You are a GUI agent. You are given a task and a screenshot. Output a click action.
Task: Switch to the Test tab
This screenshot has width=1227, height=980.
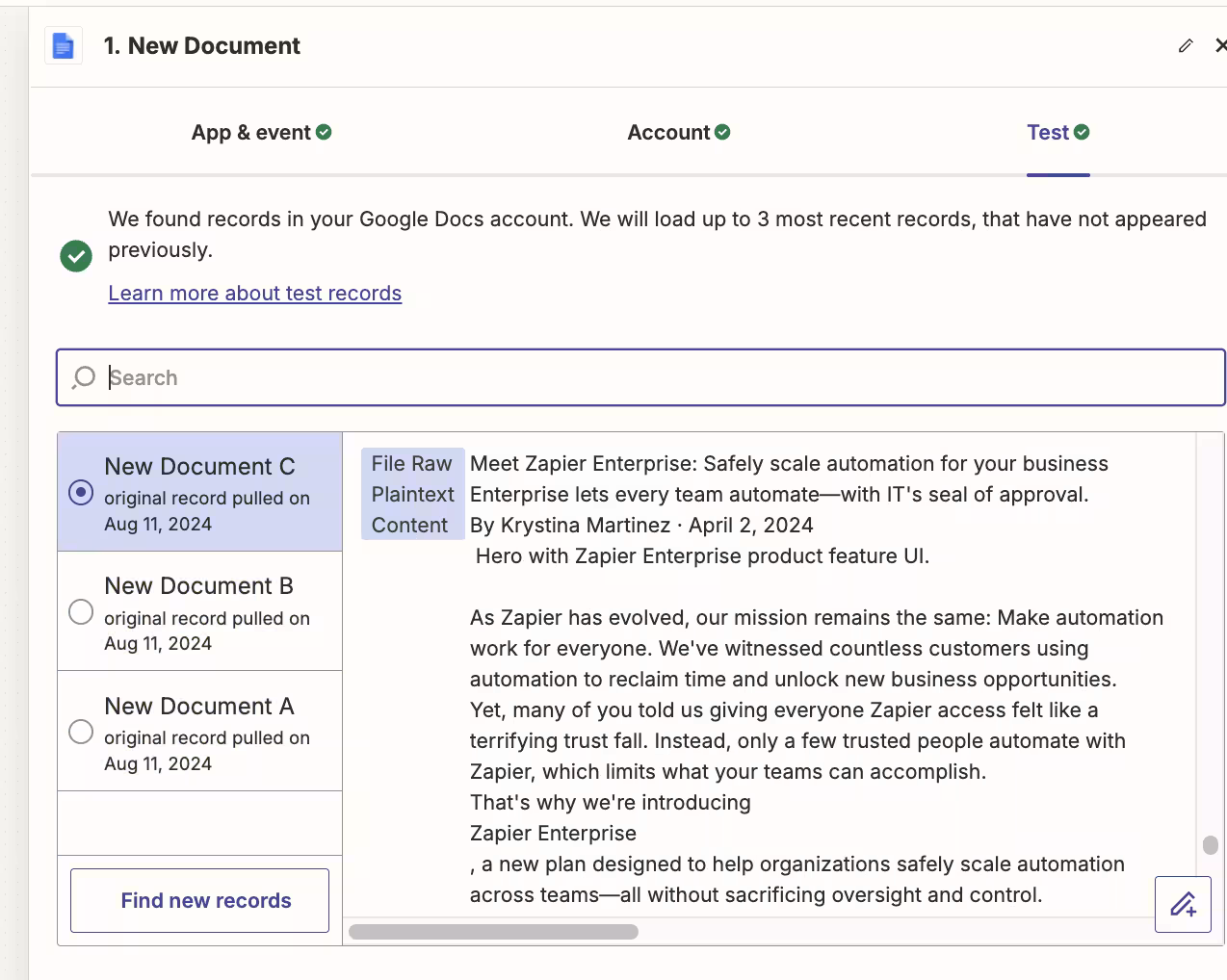(1057, 132)
